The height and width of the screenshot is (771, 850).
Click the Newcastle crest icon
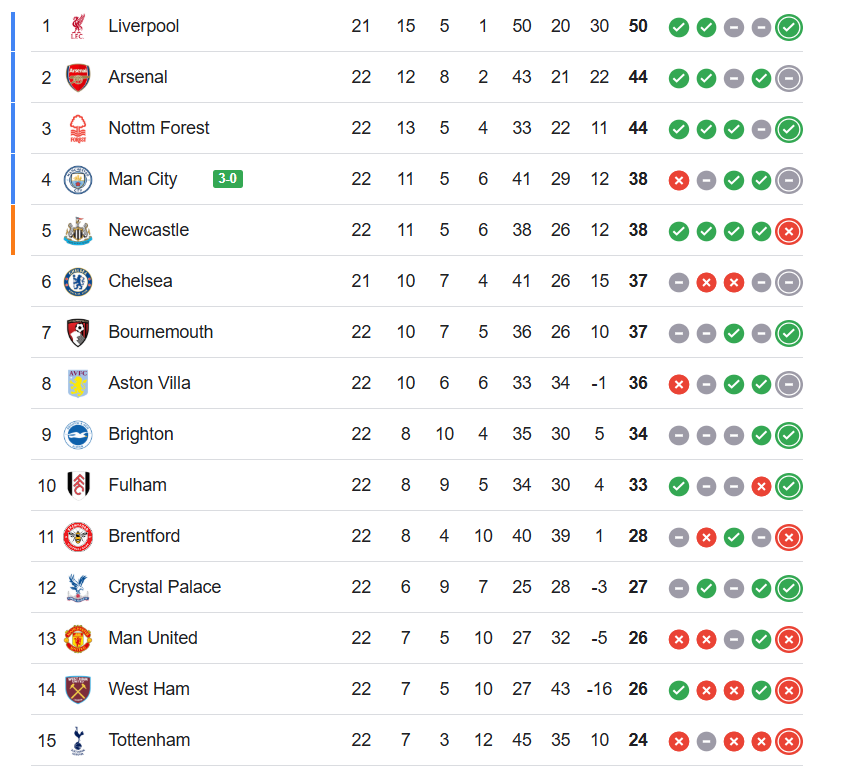(x=78, y=231)
